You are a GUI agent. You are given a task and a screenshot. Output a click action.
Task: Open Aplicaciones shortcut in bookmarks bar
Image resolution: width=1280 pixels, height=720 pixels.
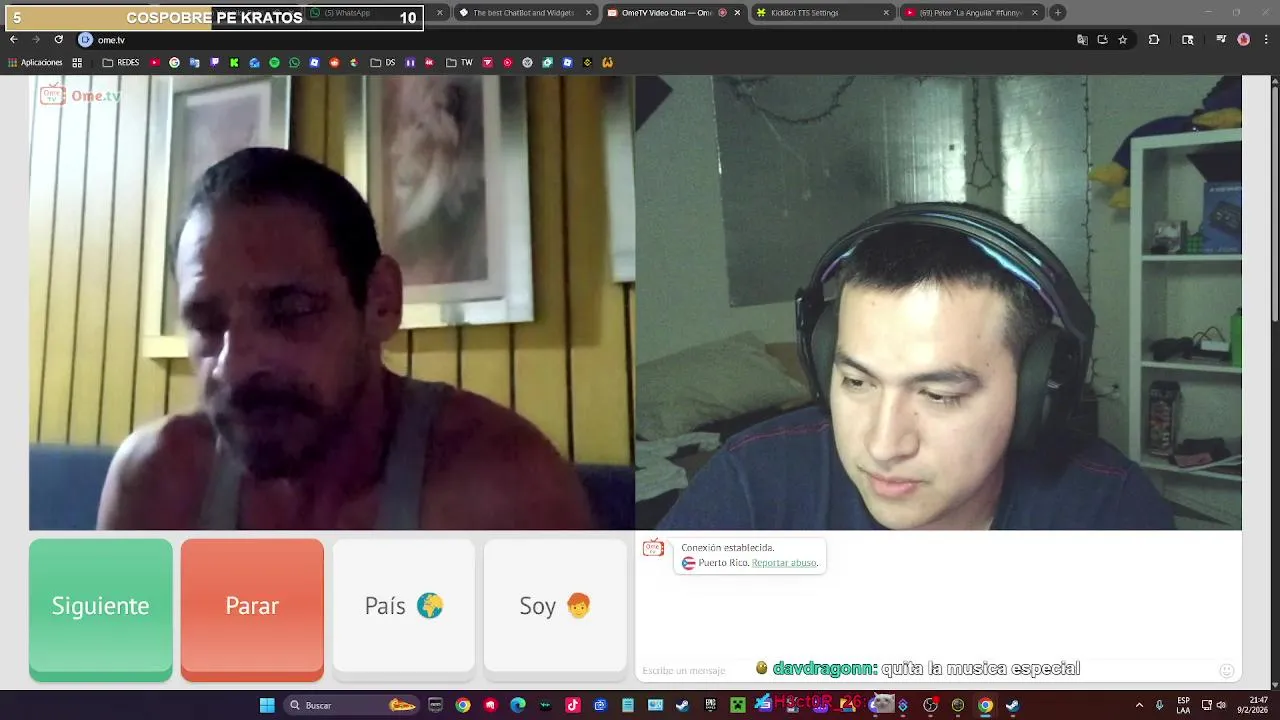[x=35, y=62]
